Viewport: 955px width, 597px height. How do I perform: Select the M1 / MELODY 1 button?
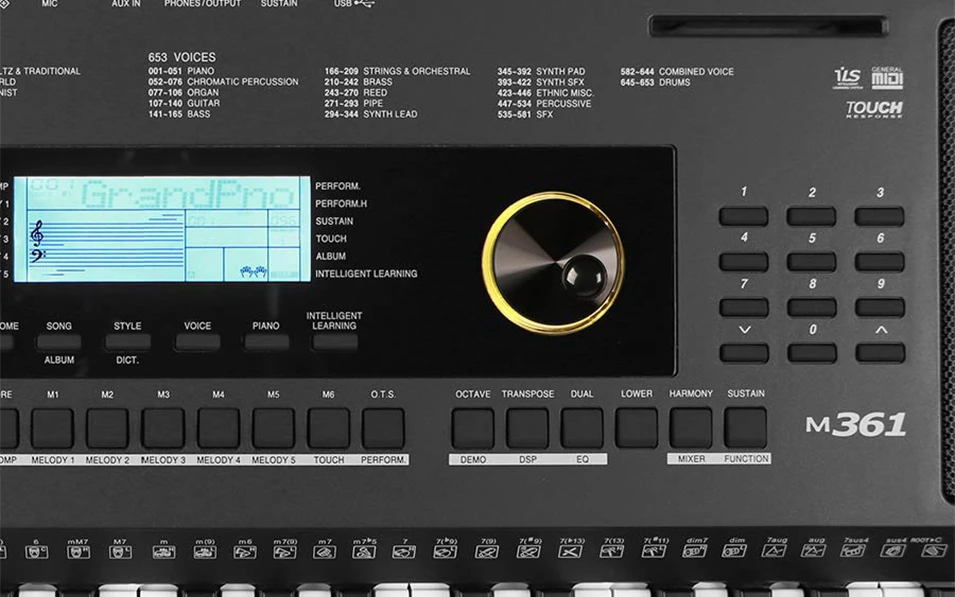(x=52, y=428)
